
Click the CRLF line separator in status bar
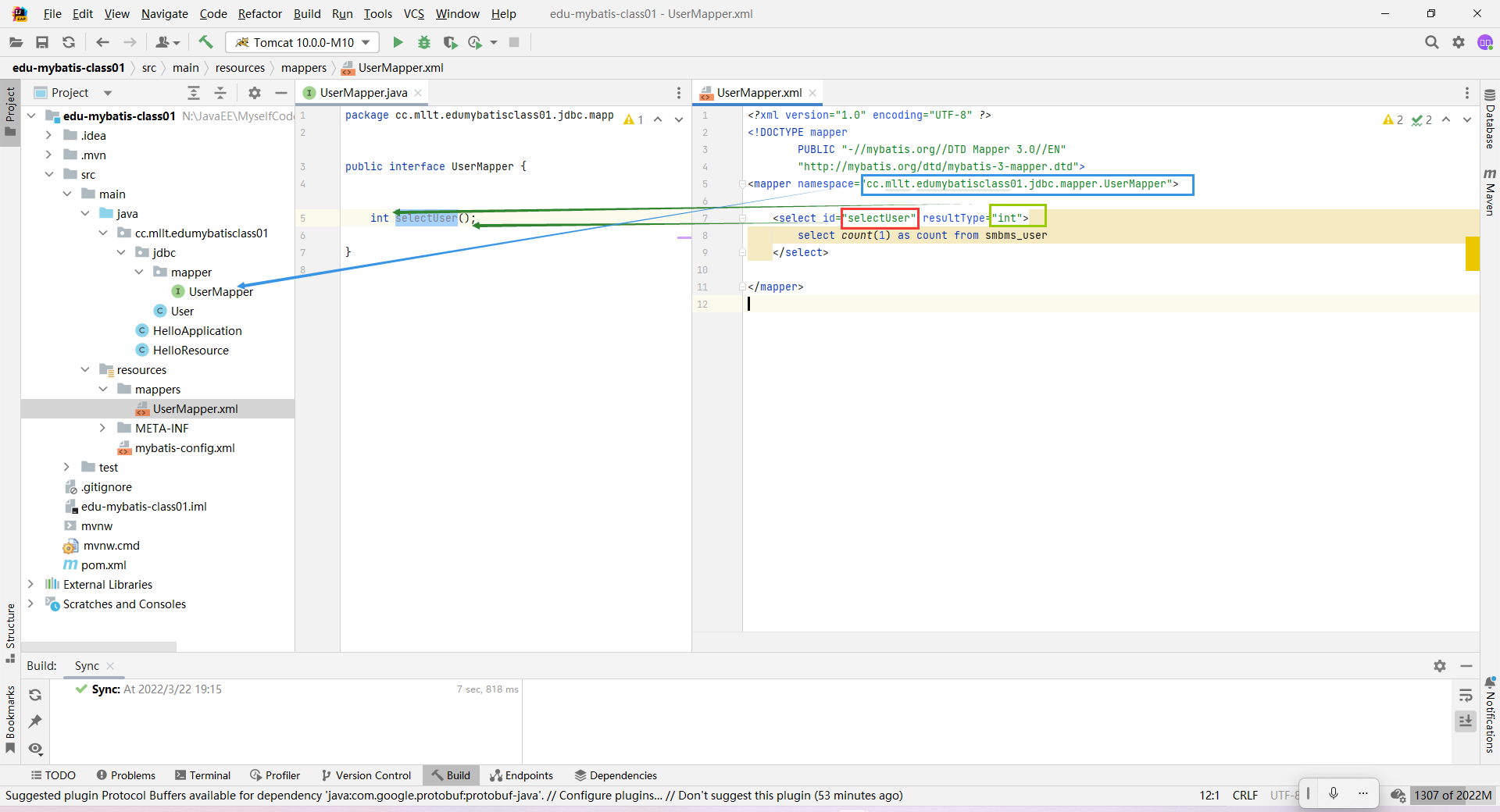click(x=1245, y=796)
